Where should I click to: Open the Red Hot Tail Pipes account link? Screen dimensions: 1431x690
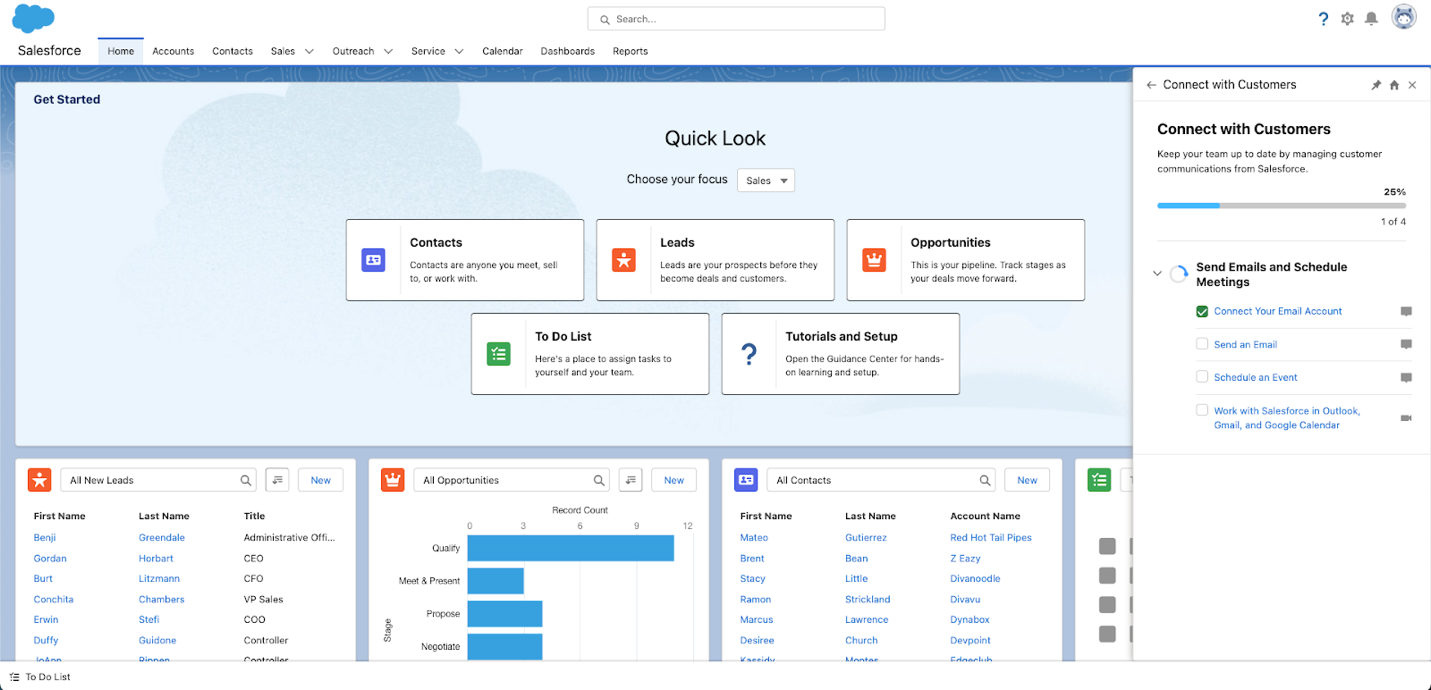pyautogui.click(x=990, y=538)
